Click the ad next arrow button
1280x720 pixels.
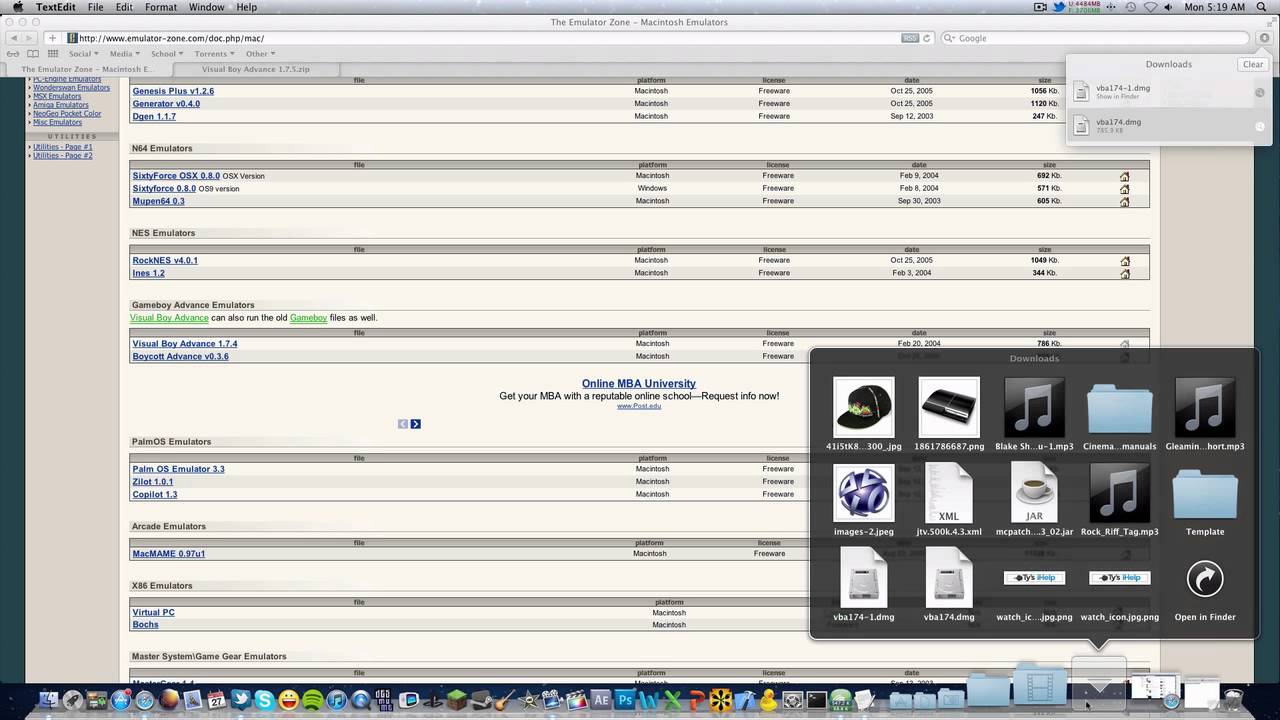tap(416, 424)
